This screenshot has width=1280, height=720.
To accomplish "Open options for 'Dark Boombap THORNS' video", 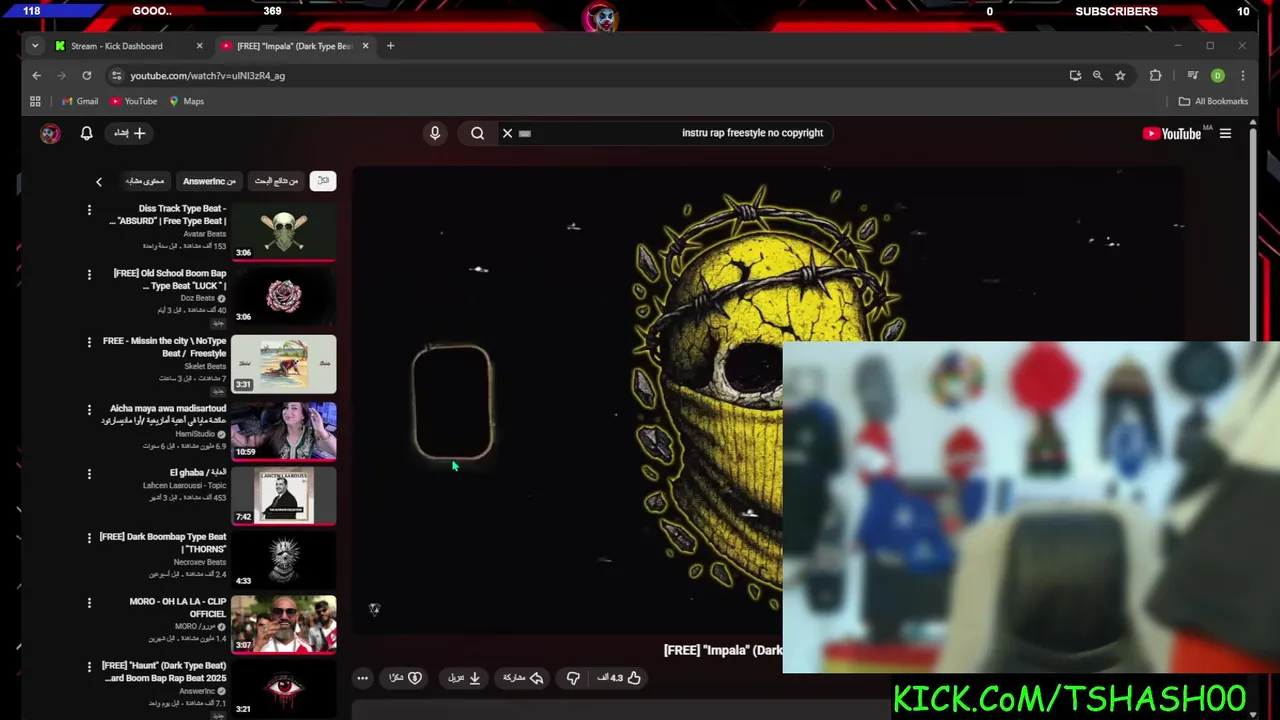I will click(89, 538).
